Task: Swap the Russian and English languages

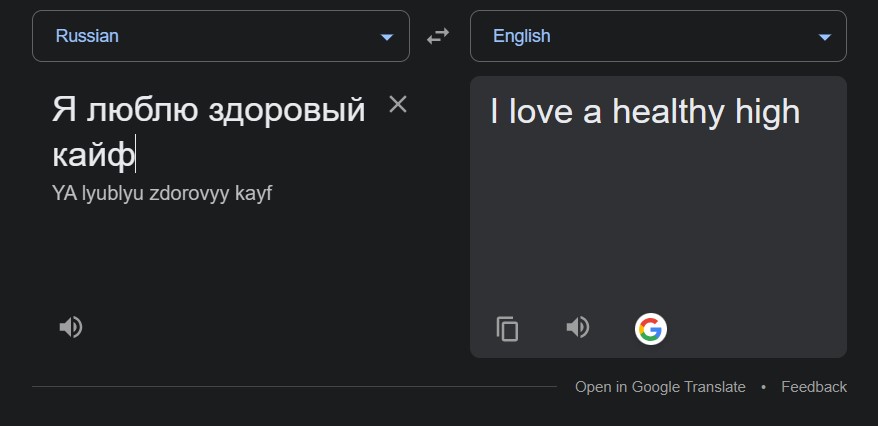Action: (438, 36)
